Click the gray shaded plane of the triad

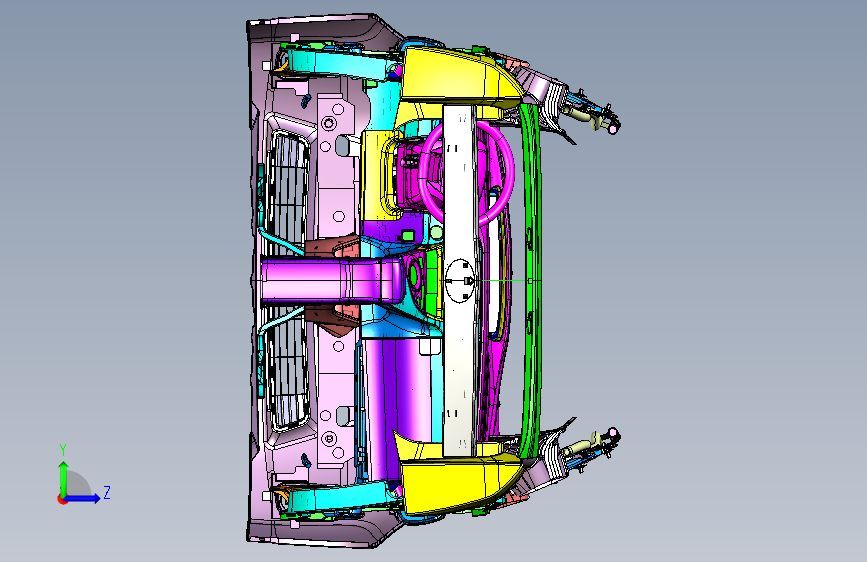coord(79,484)
